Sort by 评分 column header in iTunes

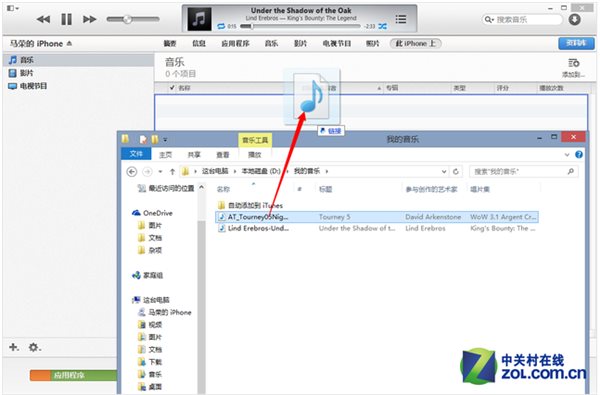click(502, 88)
